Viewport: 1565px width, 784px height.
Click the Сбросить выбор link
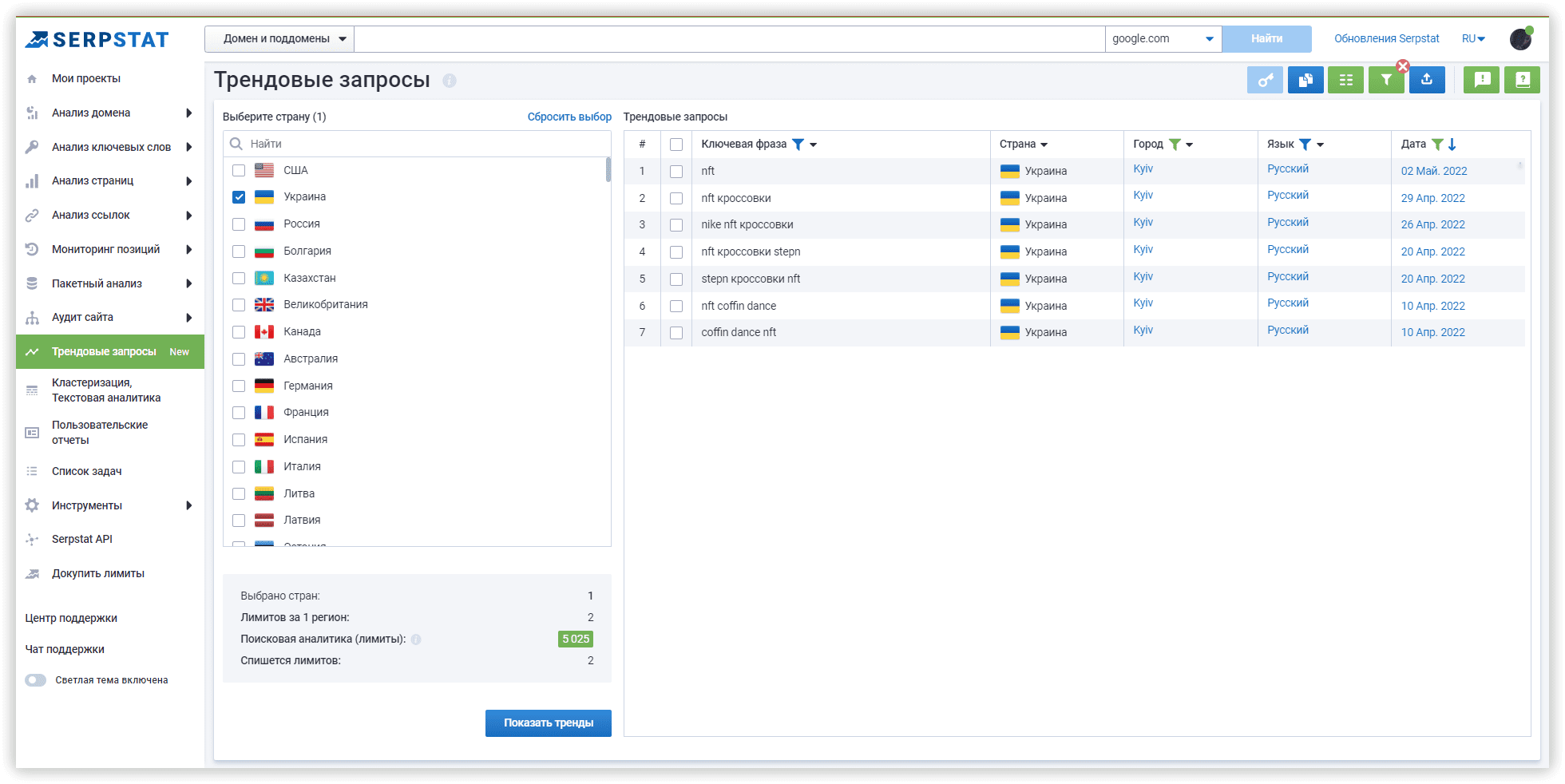[569, 117]
